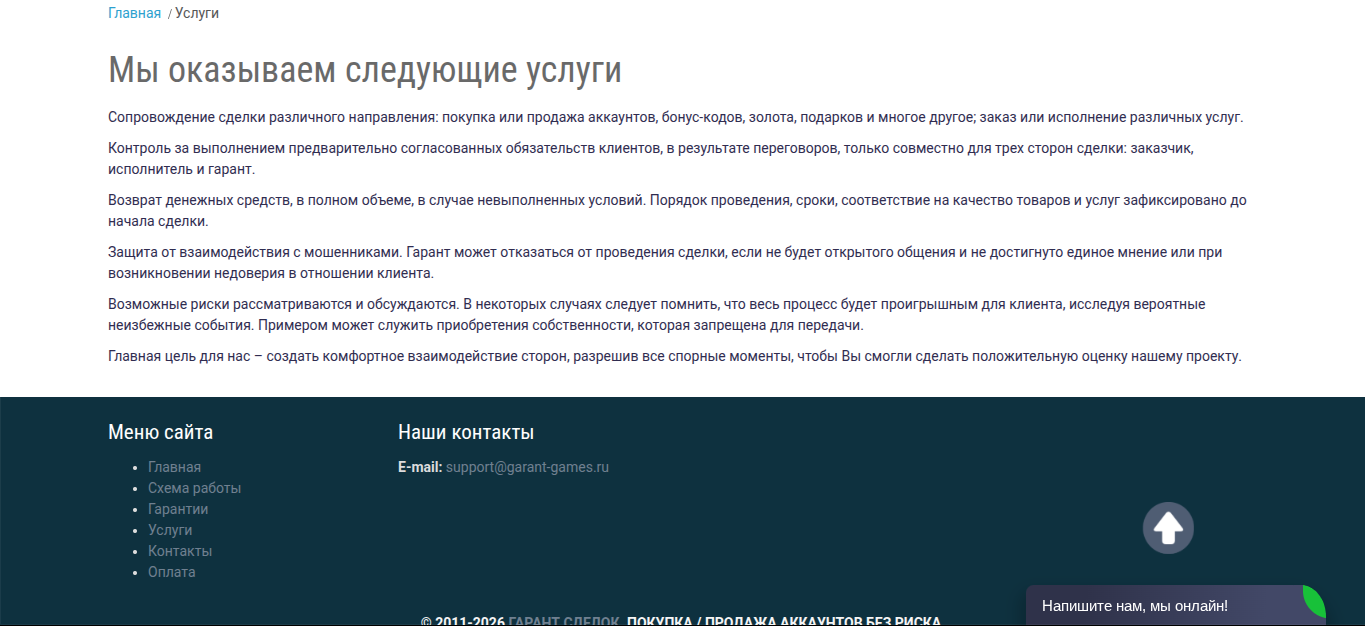This screenshot has height=626, width=1365.
Task: Follow the 'ГАРАНТ СДЕЛОК' footer link
Action: pyautogui.click(x=564, y=621)
